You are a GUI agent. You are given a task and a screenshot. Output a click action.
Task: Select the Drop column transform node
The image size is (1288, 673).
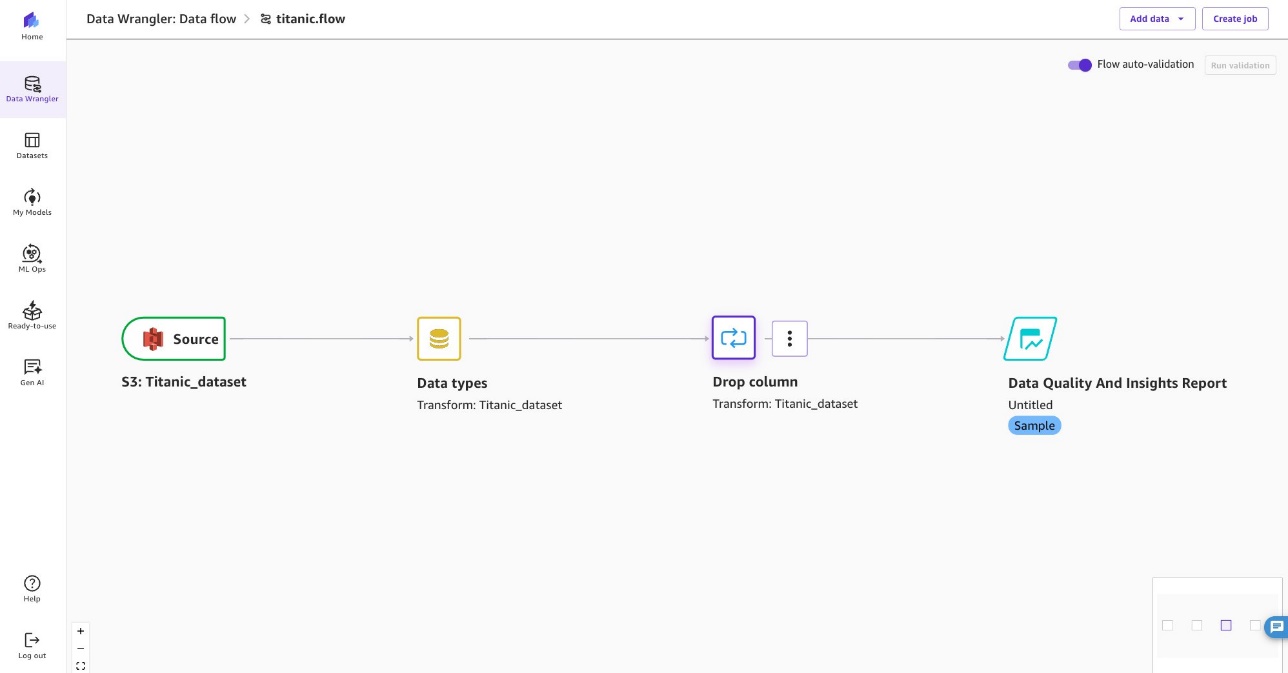[x=734, y=338]
